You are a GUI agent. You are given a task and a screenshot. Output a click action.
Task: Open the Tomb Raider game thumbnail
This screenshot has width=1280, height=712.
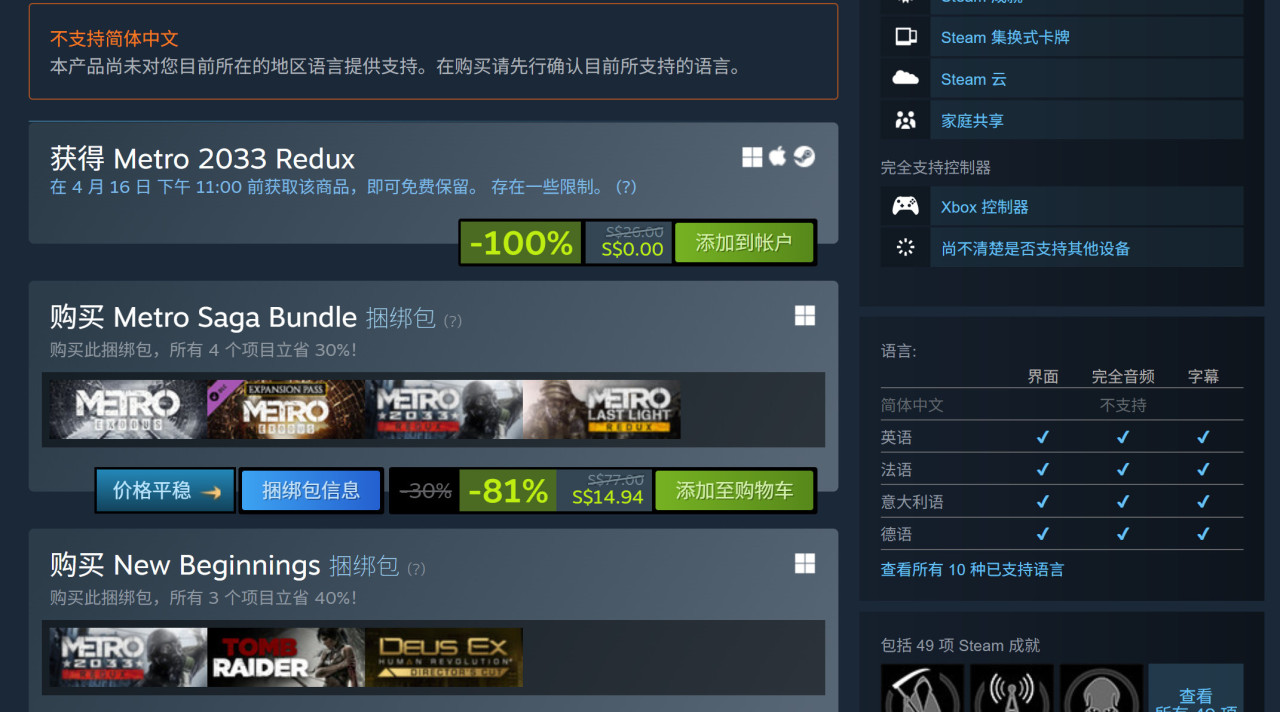286,657
